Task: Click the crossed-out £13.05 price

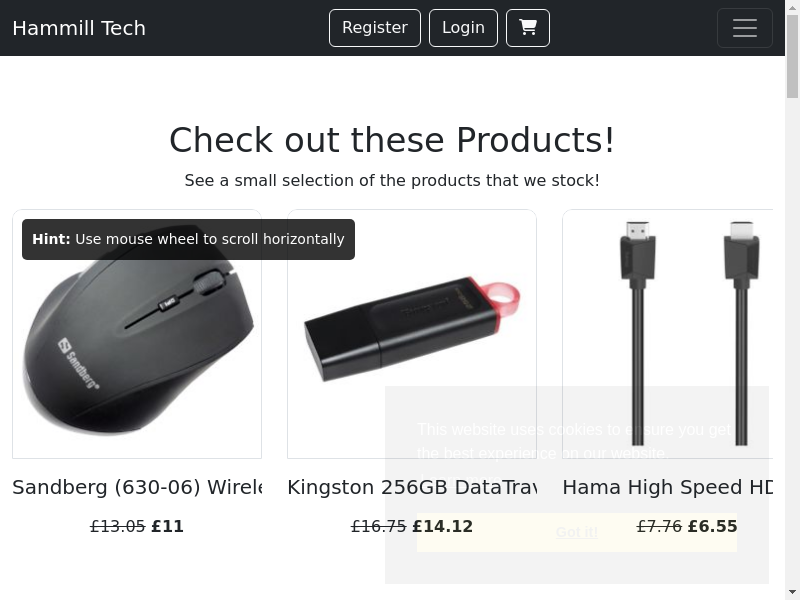Action: pyautogui.click(x=118, y=526)
